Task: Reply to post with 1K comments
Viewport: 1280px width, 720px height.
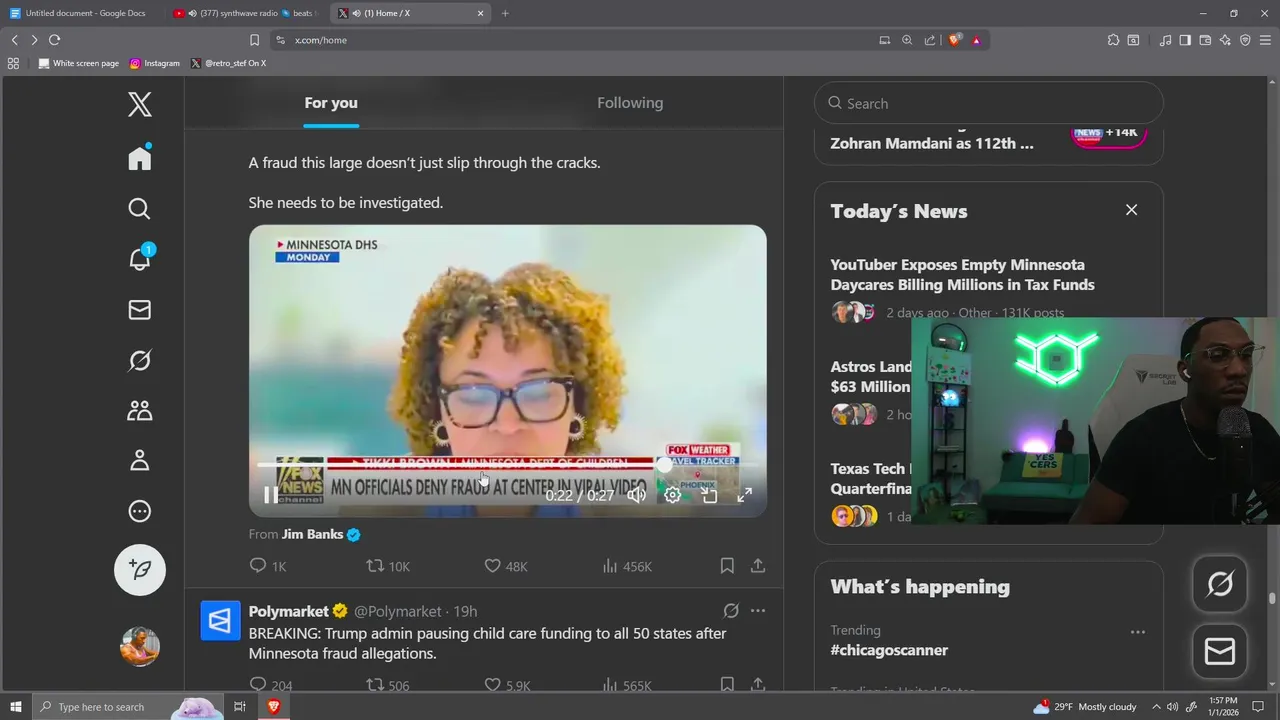Action: point(268,566)
